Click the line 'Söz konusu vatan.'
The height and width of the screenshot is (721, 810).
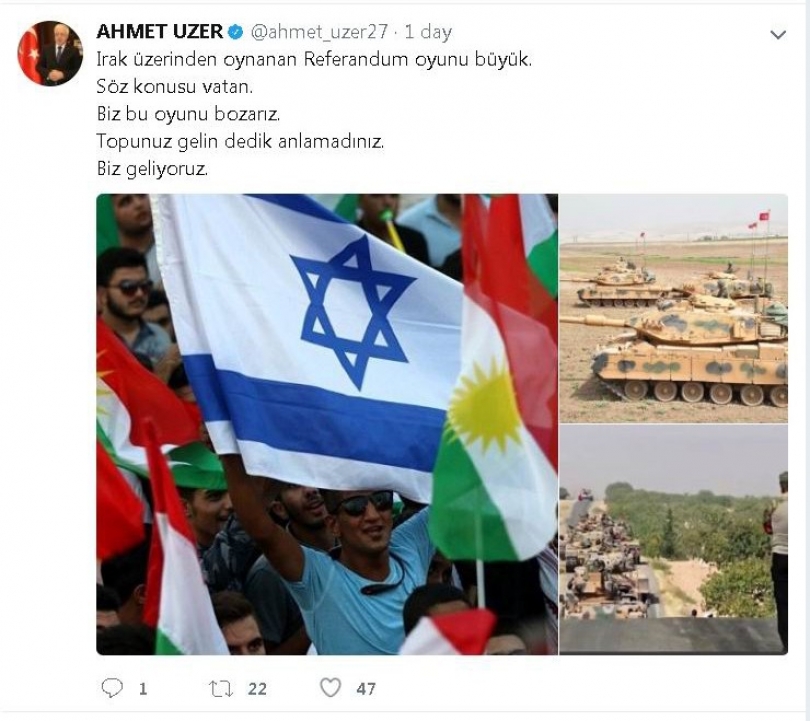[x=175, y=87]
